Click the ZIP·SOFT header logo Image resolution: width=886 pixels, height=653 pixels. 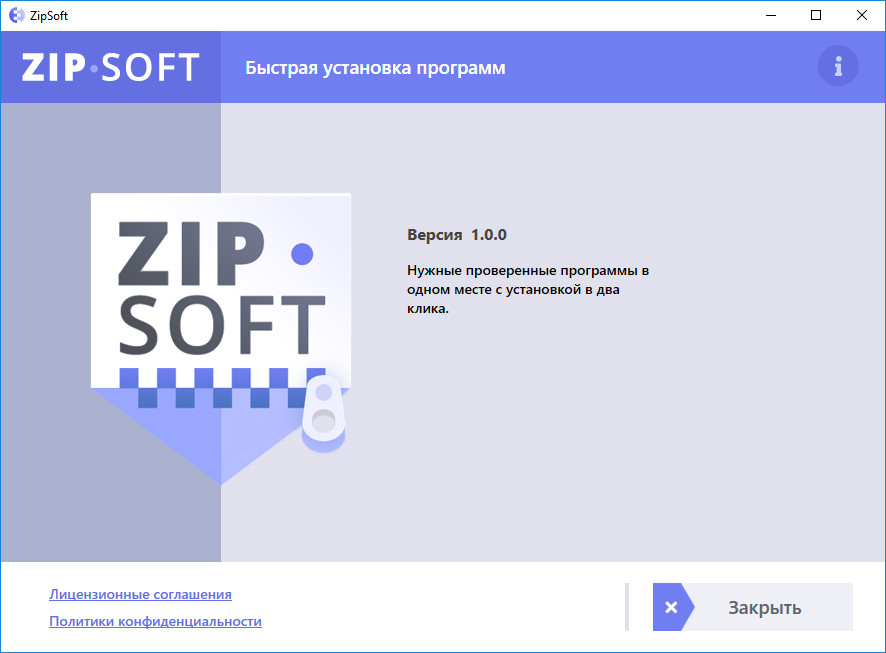(111, 67)
